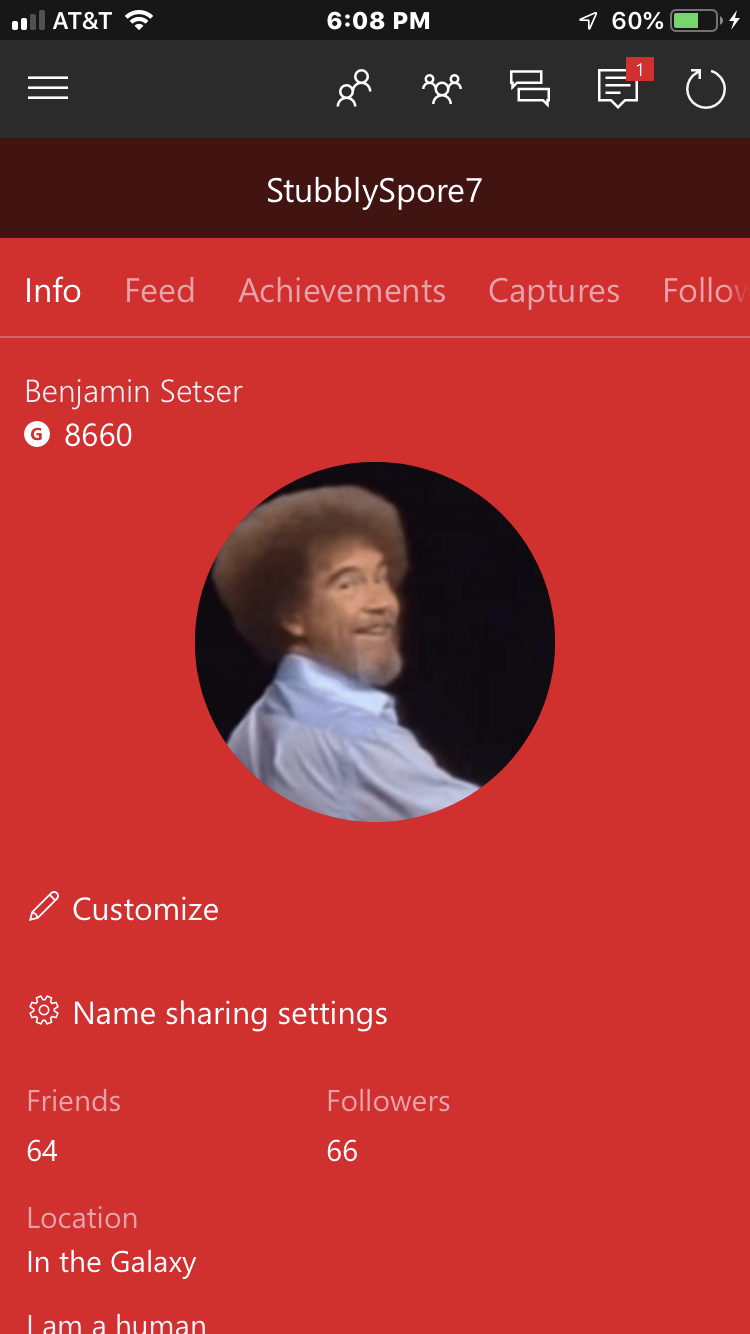
Task: Switch to the Achievements tab
Action: click(342, 291)
